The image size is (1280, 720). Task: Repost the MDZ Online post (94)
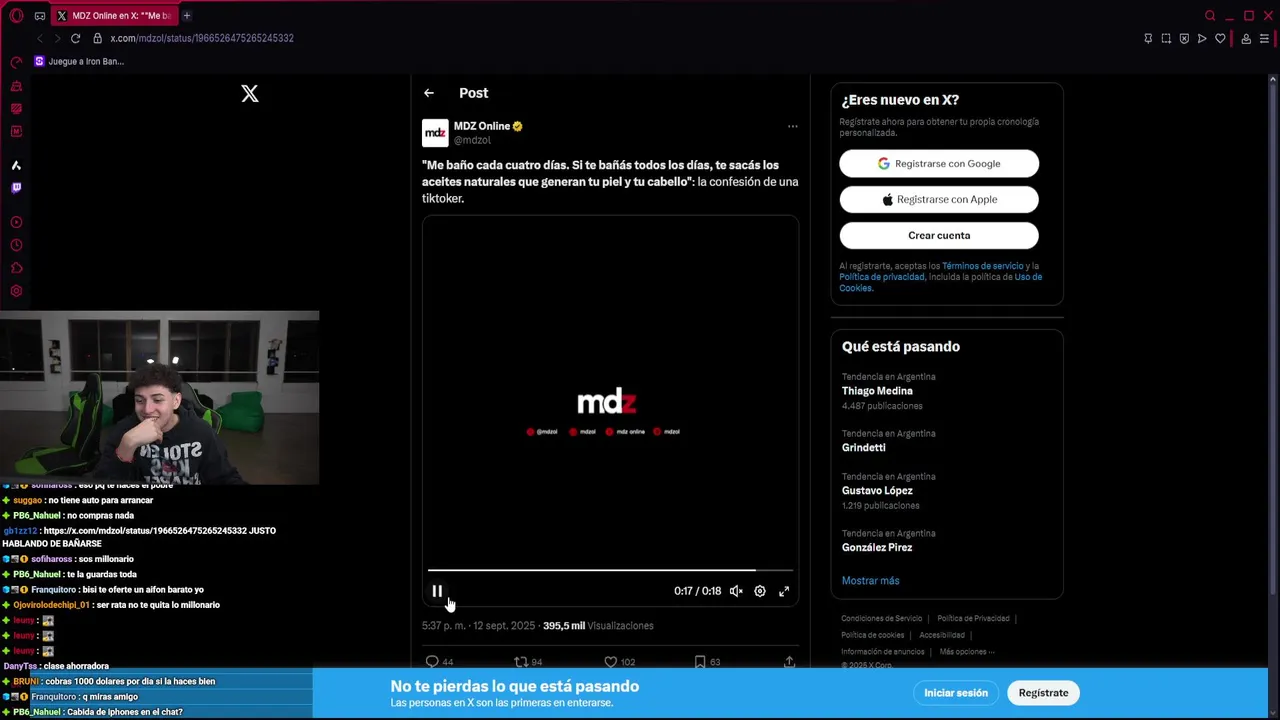tap(528, 662)
